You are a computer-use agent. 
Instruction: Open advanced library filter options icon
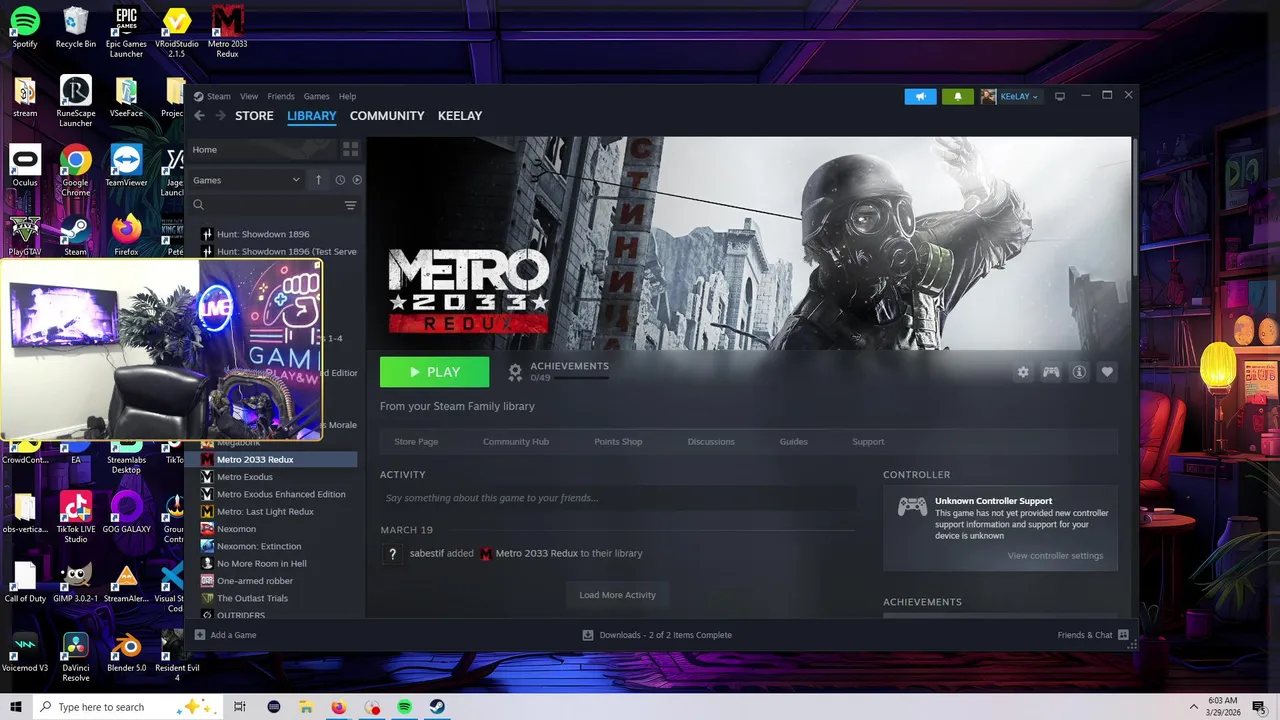[350, 205]
